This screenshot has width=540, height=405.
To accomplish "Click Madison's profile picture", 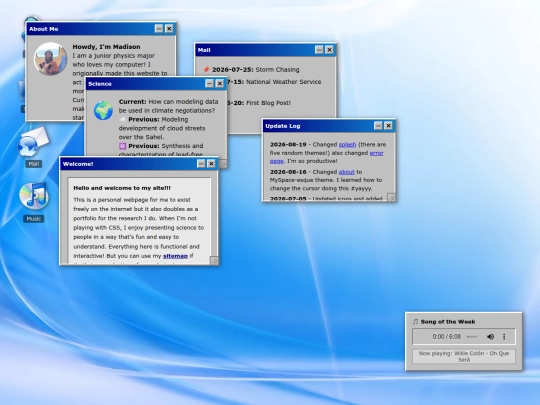I will pos(50,59).
